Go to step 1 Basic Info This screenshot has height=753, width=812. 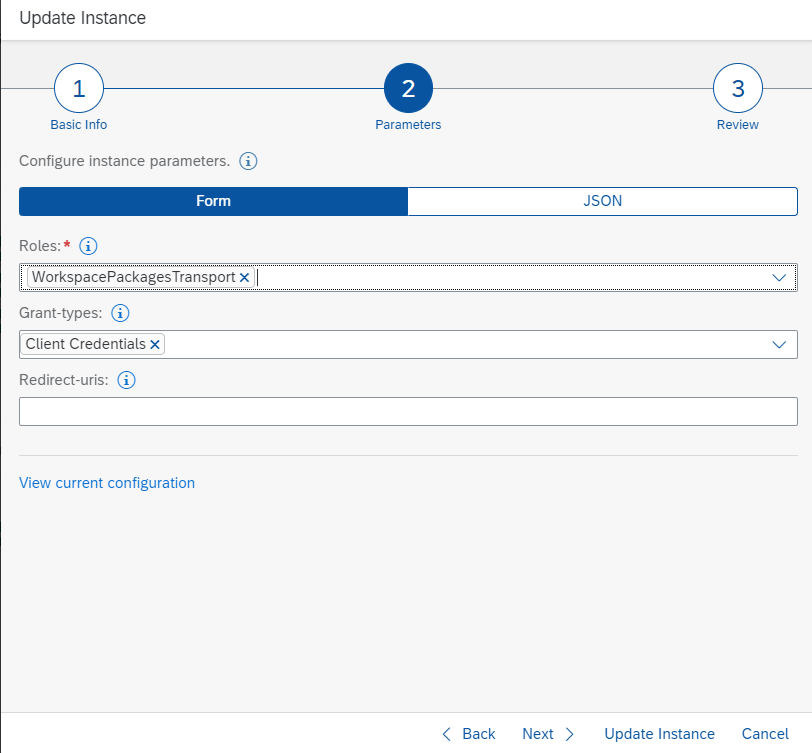(79, 89)
